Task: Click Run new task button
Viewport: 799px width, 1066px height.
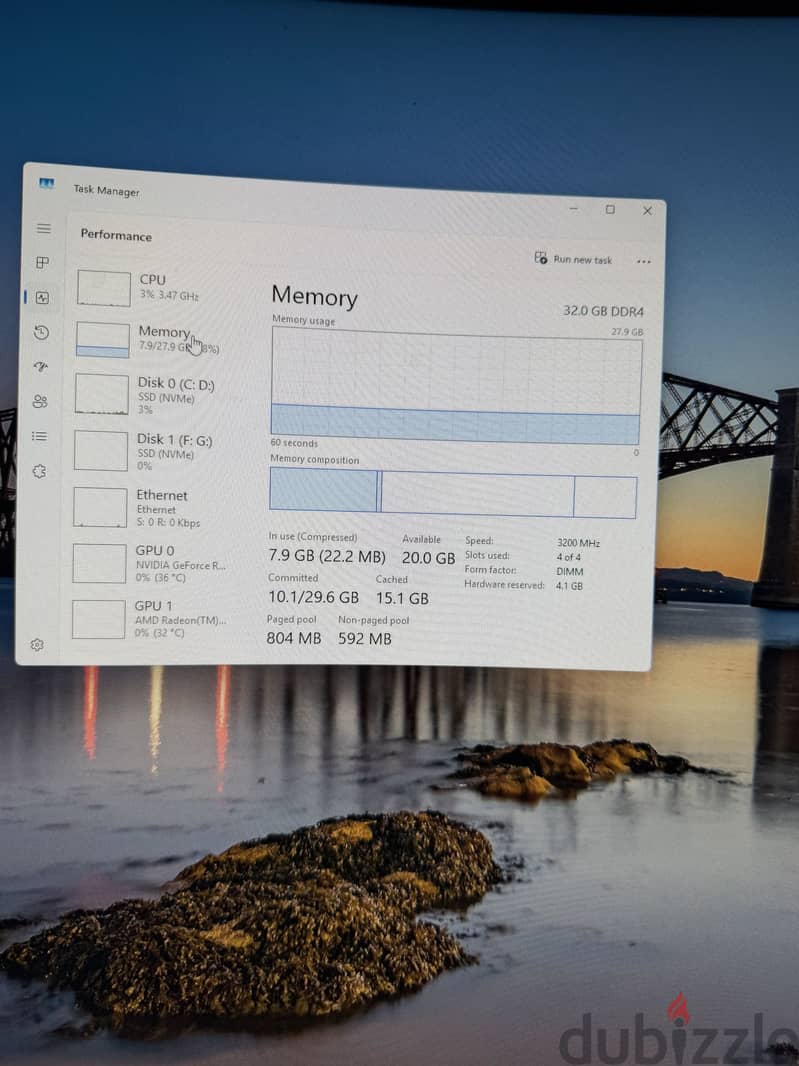Action: pos(573,259)
